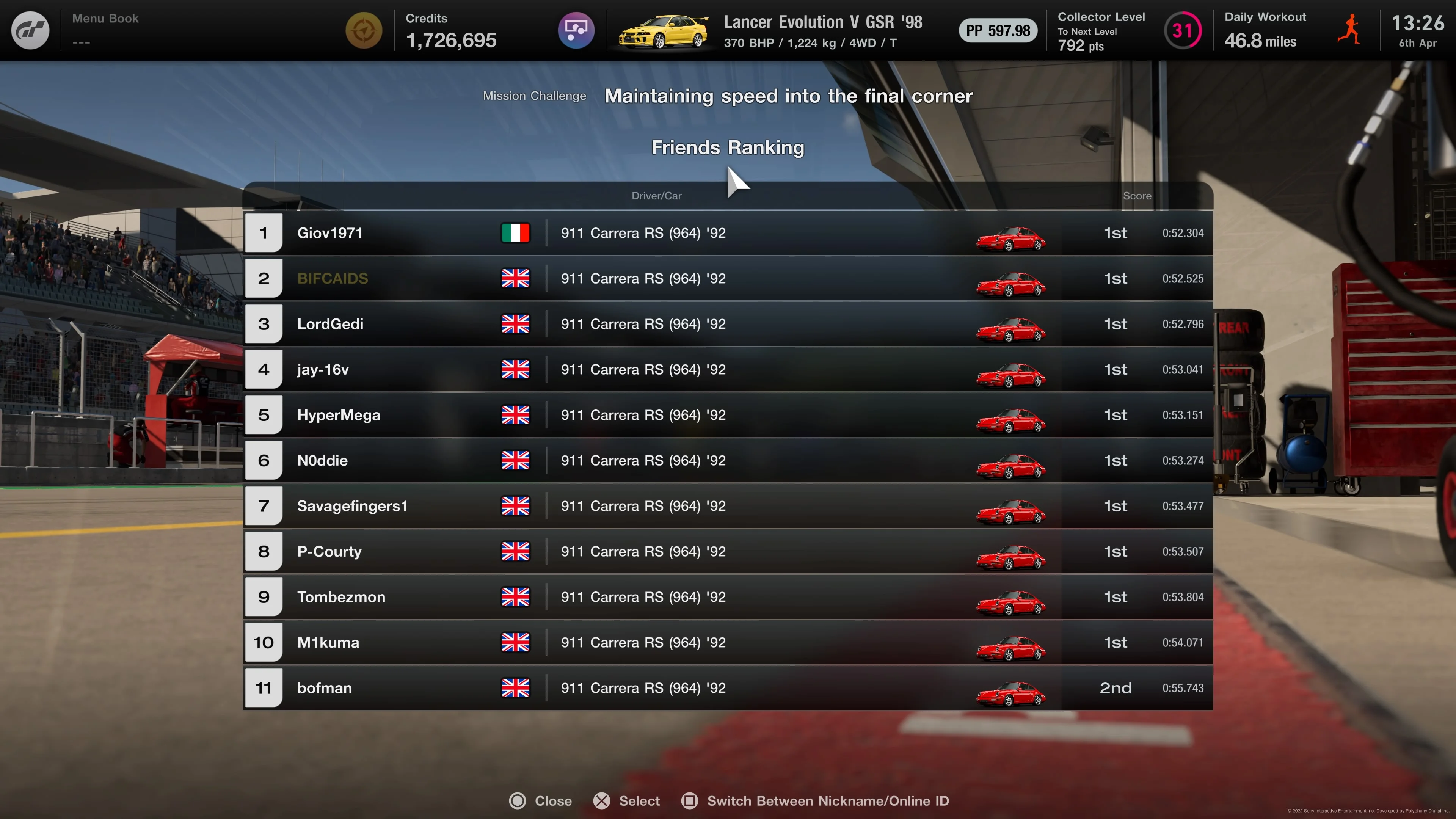Click the orange Daily Workout runner icon

(1350, 30)
